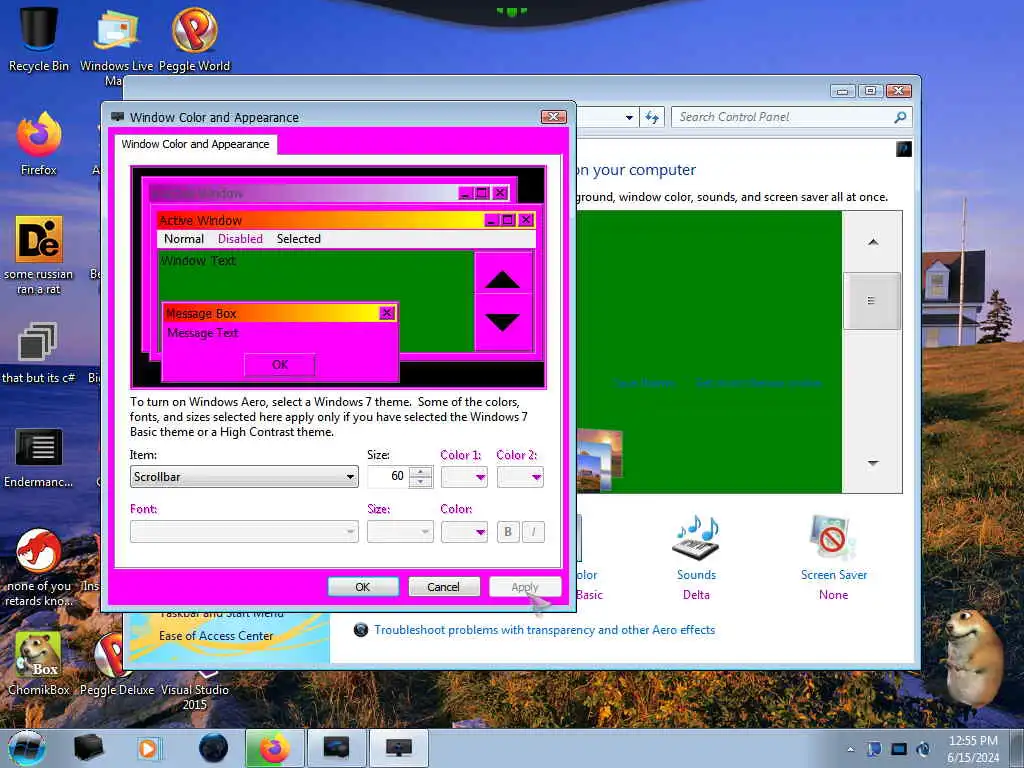The height and width of the screenshot is (768, 1024).
Task: Click the monitor icon in system tray
Action: coord(899,749)
